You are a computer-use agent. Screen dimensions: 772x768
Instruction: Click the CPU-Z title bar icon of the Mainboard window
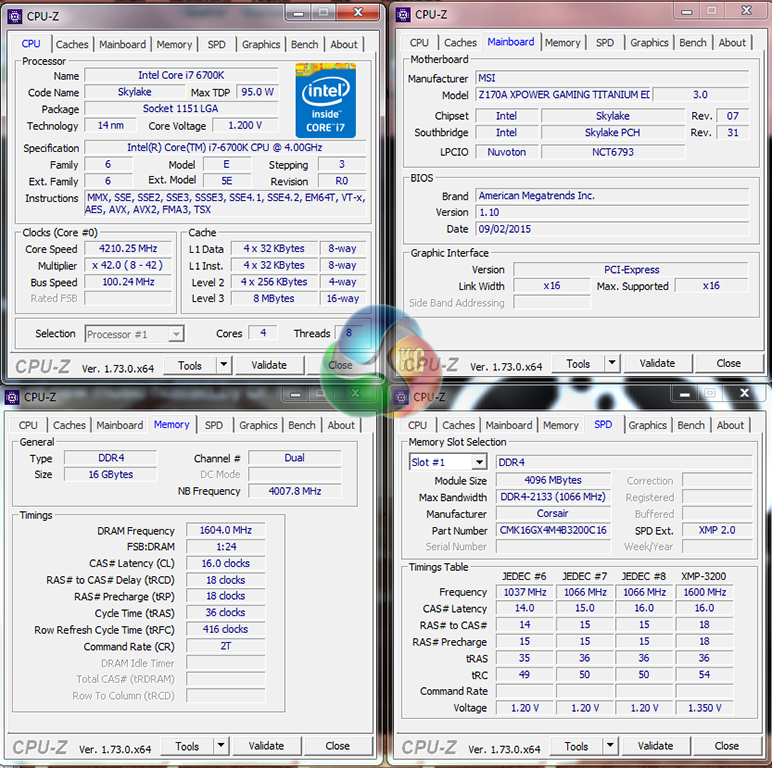coord(403,14)
